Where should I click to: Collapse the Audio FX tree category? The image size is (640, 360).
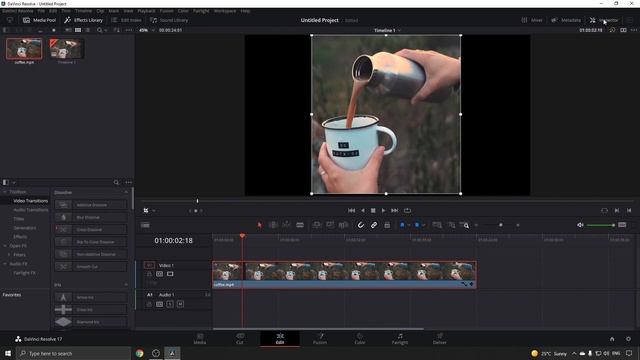tap(5, 264)
